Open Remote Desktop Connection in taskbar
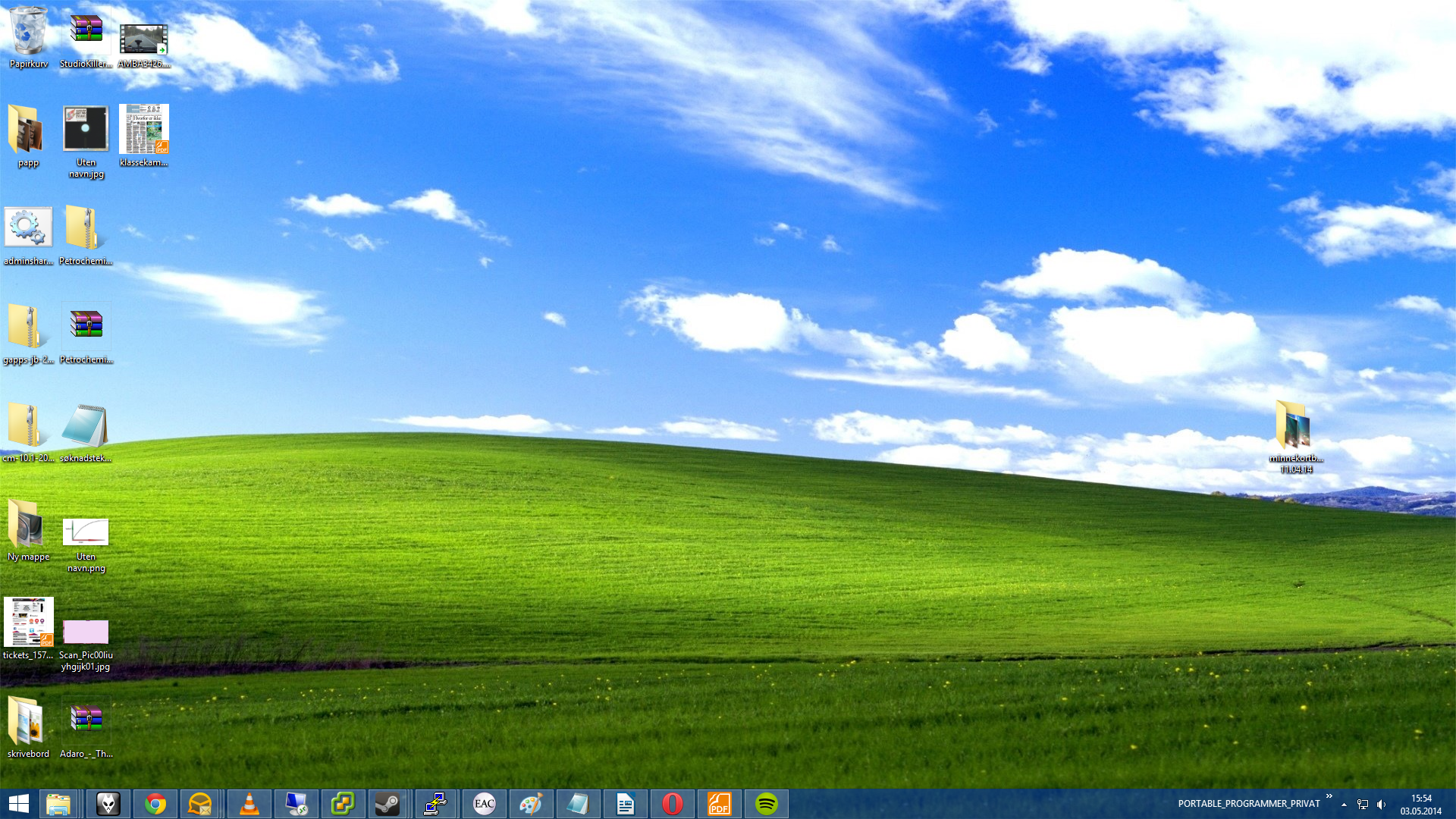 tap(296, 804)
